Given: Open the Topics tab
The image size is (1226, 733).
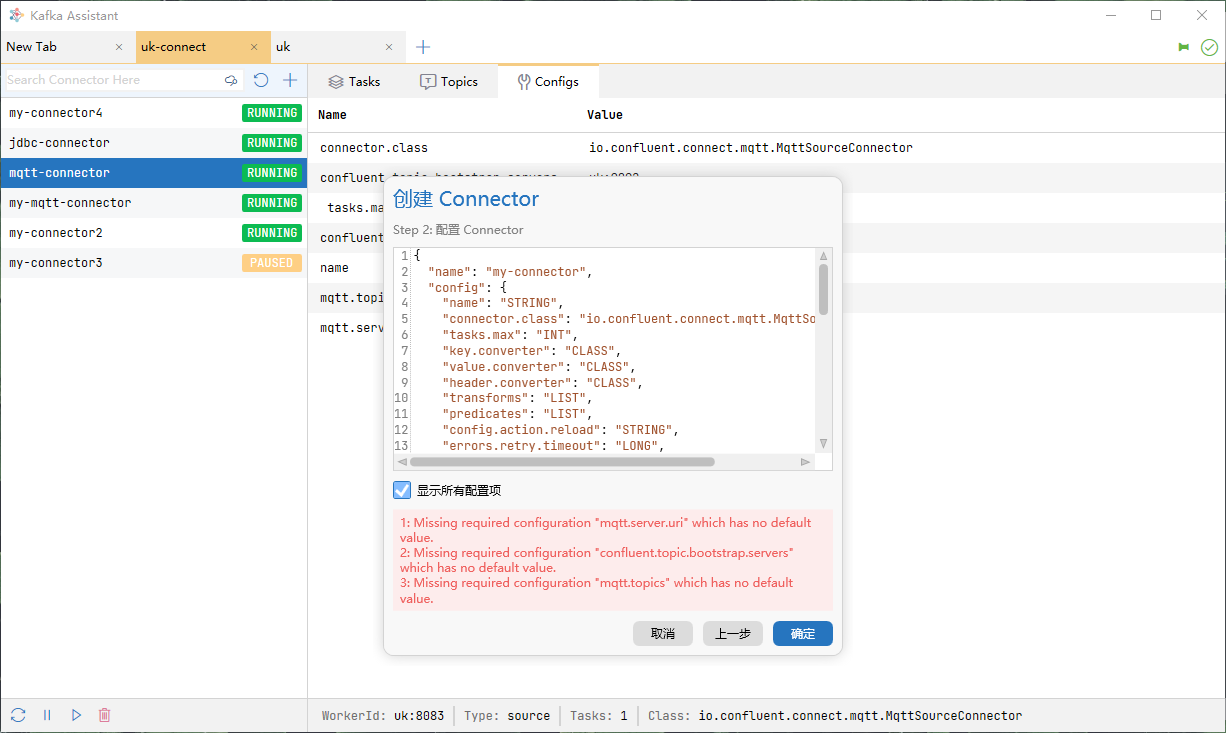Looking at the screenshot, I should pos(449,81).
